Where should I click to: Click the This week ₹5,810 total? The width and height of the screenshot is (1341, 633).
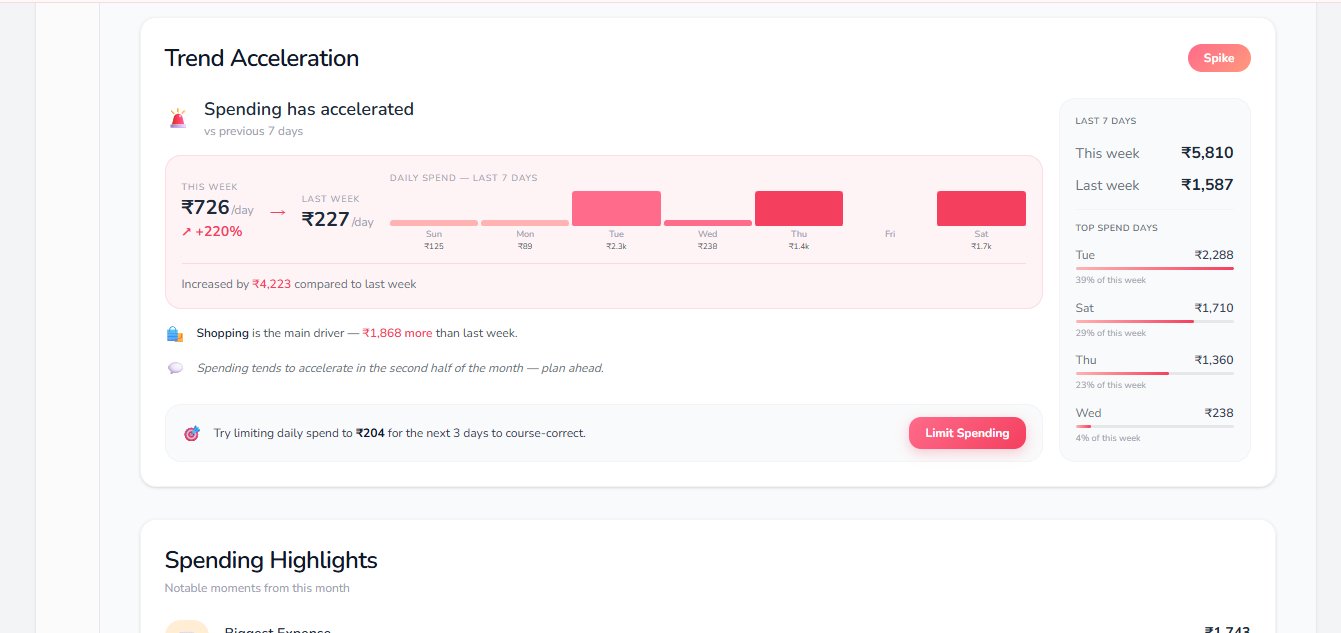coord(1206,153)
